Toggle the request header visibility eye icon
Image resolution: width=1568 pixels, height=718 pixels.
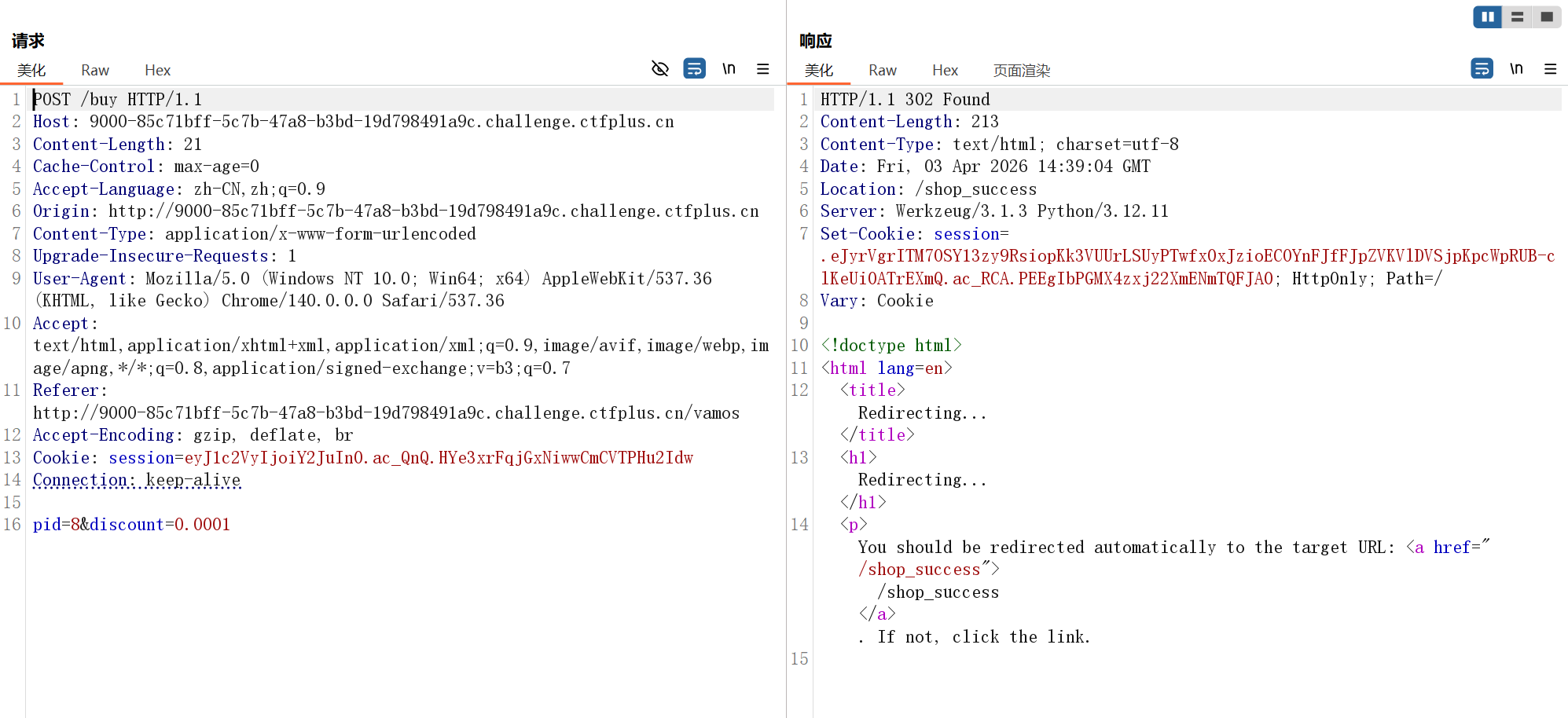[x=660, y=69]
